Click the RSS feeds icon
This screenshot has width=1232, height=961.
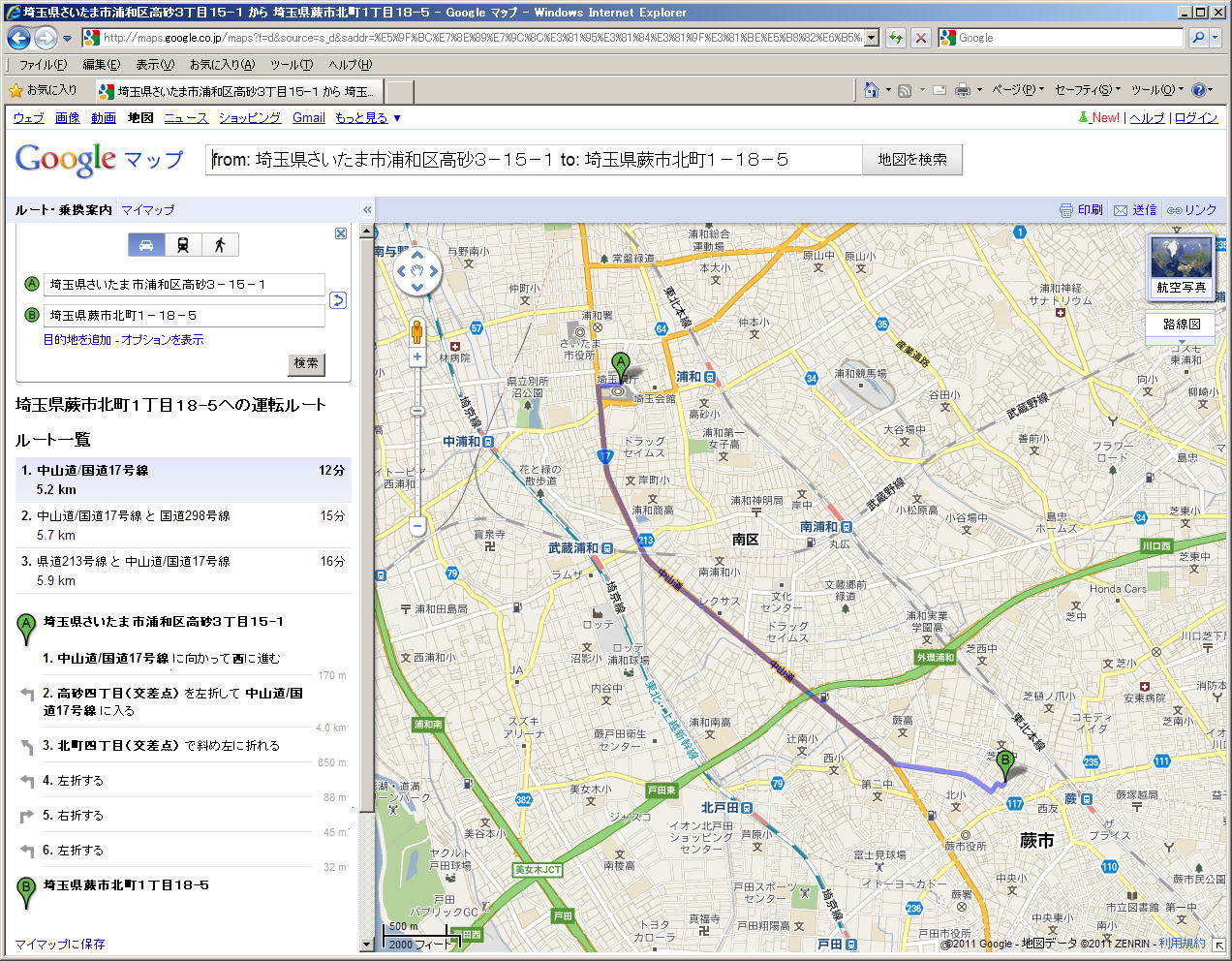(x=905, y=90)
